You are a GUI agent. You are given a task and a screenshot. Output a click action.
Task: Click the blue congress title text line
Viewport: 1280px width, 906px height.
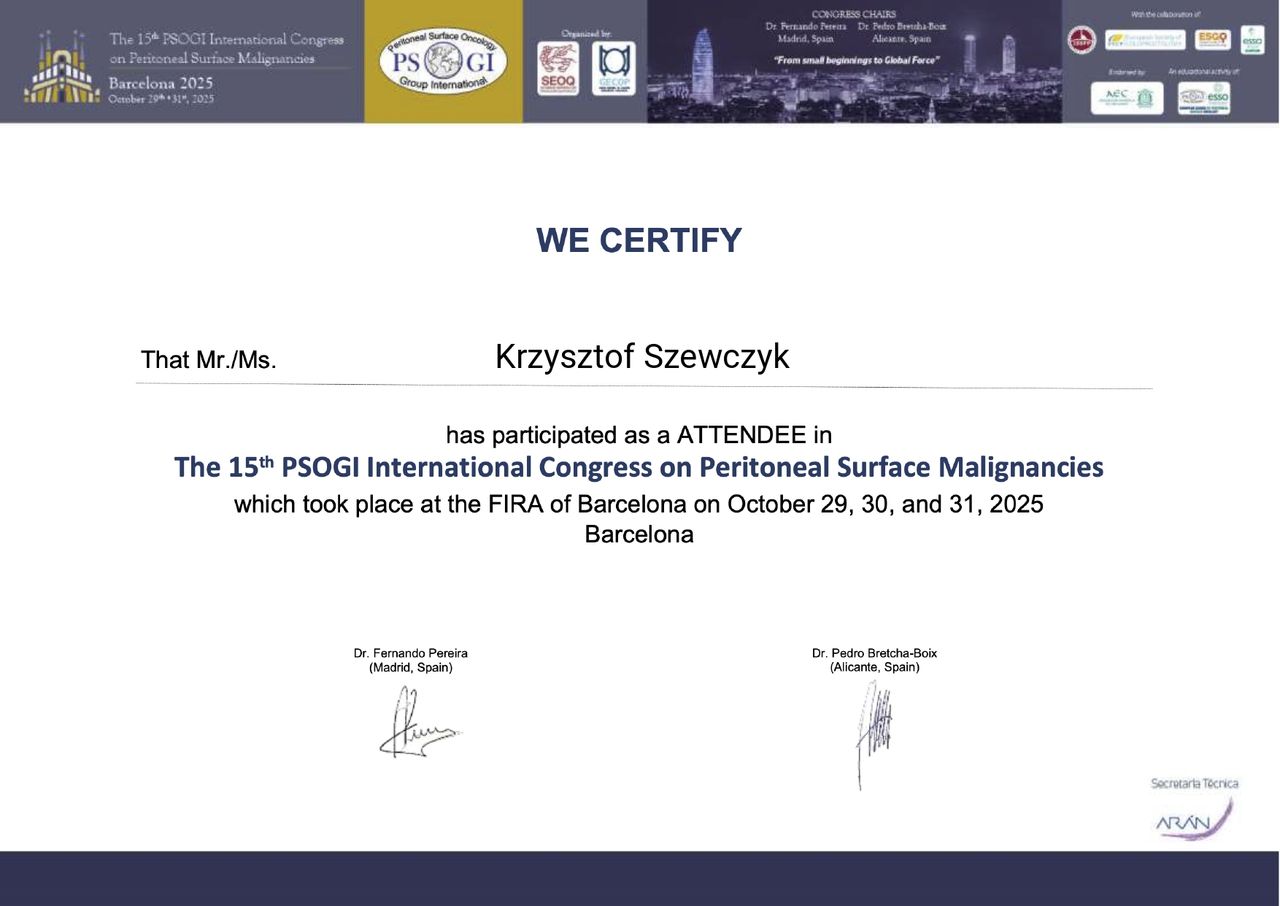[638, 467]
